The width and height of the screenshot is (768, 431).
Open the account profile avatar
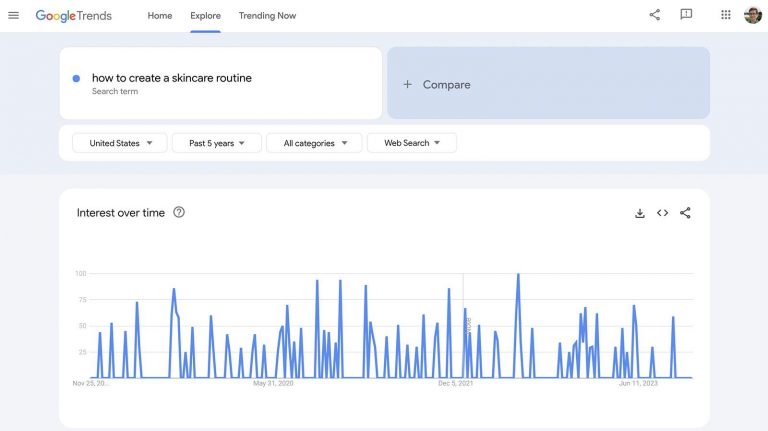[x=753, y=15]
